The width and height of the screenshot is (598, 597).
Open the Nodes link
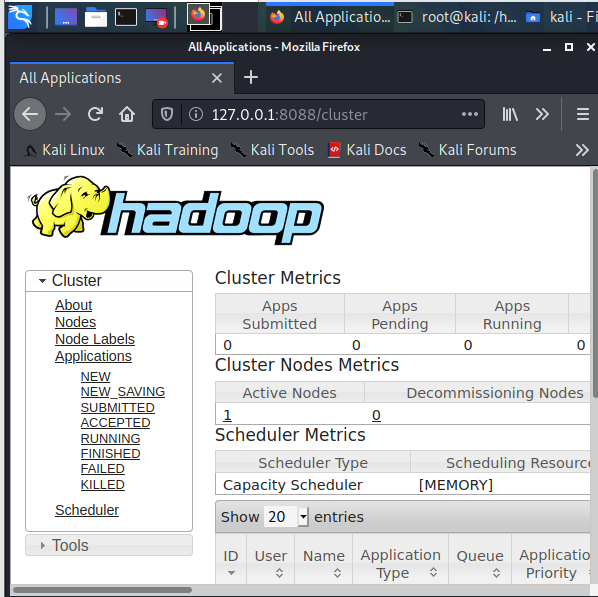(x=76, y=322)
